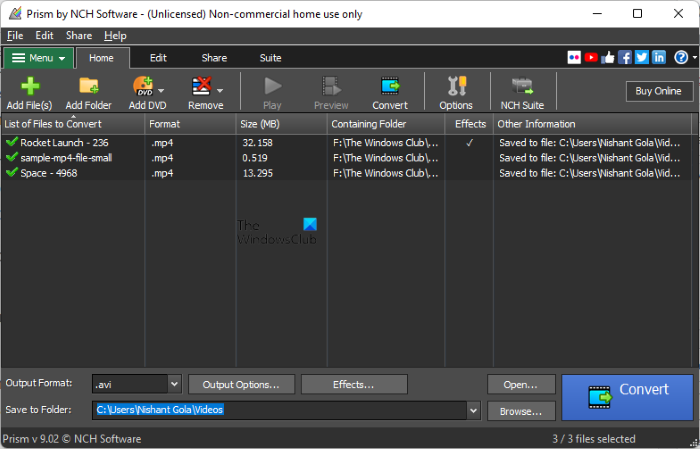The height and width of the screenshot is (449, 700).
Task: Open the File menu
Action: [x=15, y=36]
